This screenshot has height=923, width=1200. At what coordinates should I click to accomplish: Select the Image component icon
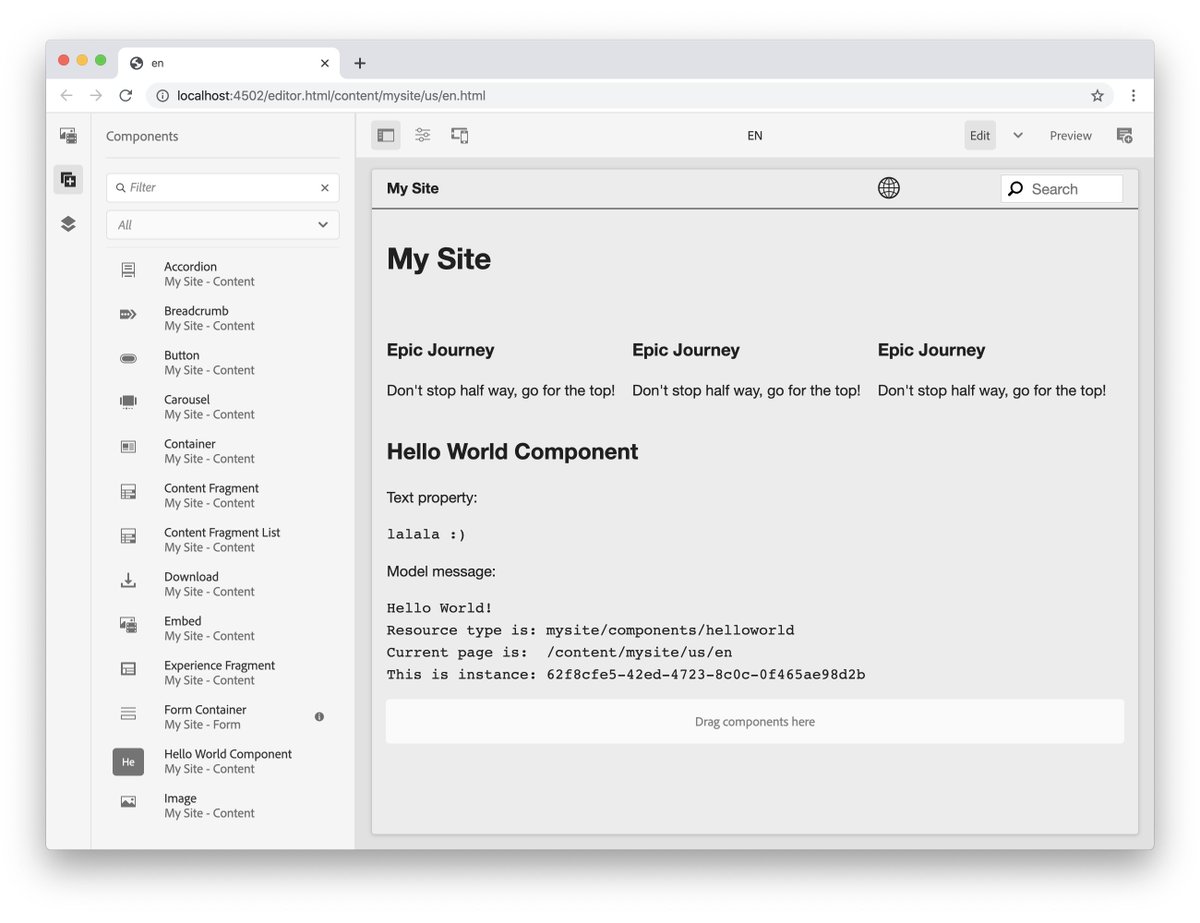coord(128,802)
